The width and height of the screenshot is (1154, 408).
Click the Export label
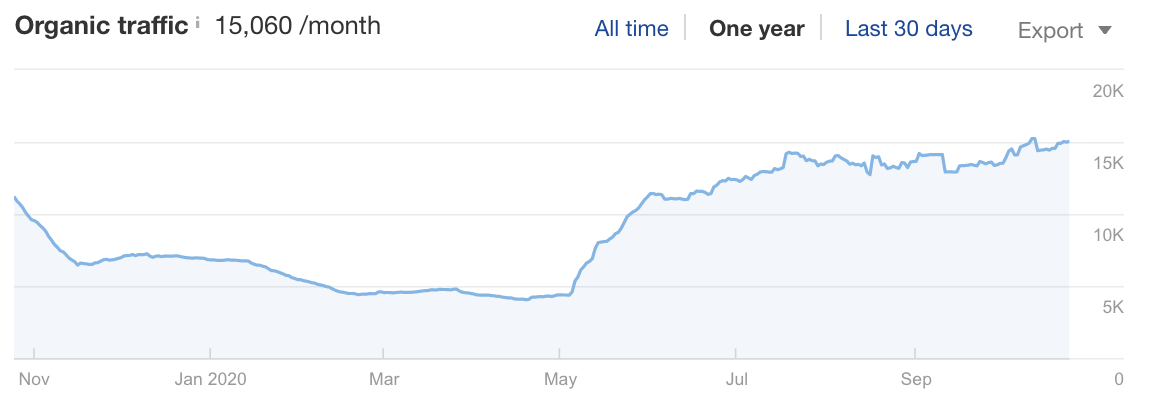tap(1050, 30)
